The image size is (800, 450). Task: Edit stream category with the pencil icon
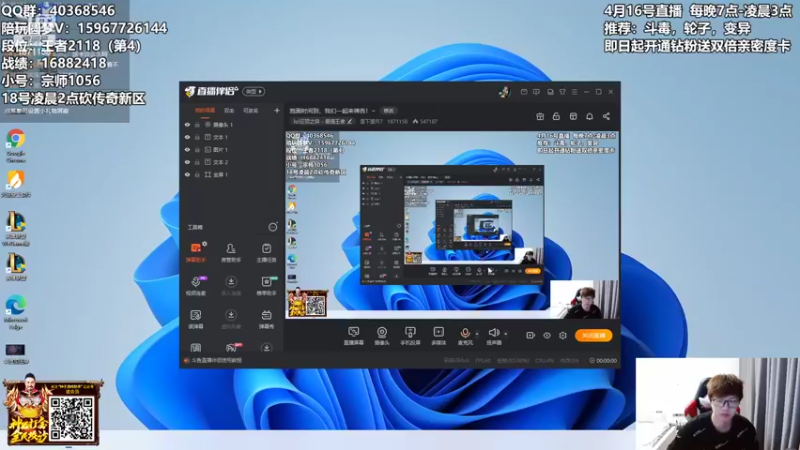[349, 121]
